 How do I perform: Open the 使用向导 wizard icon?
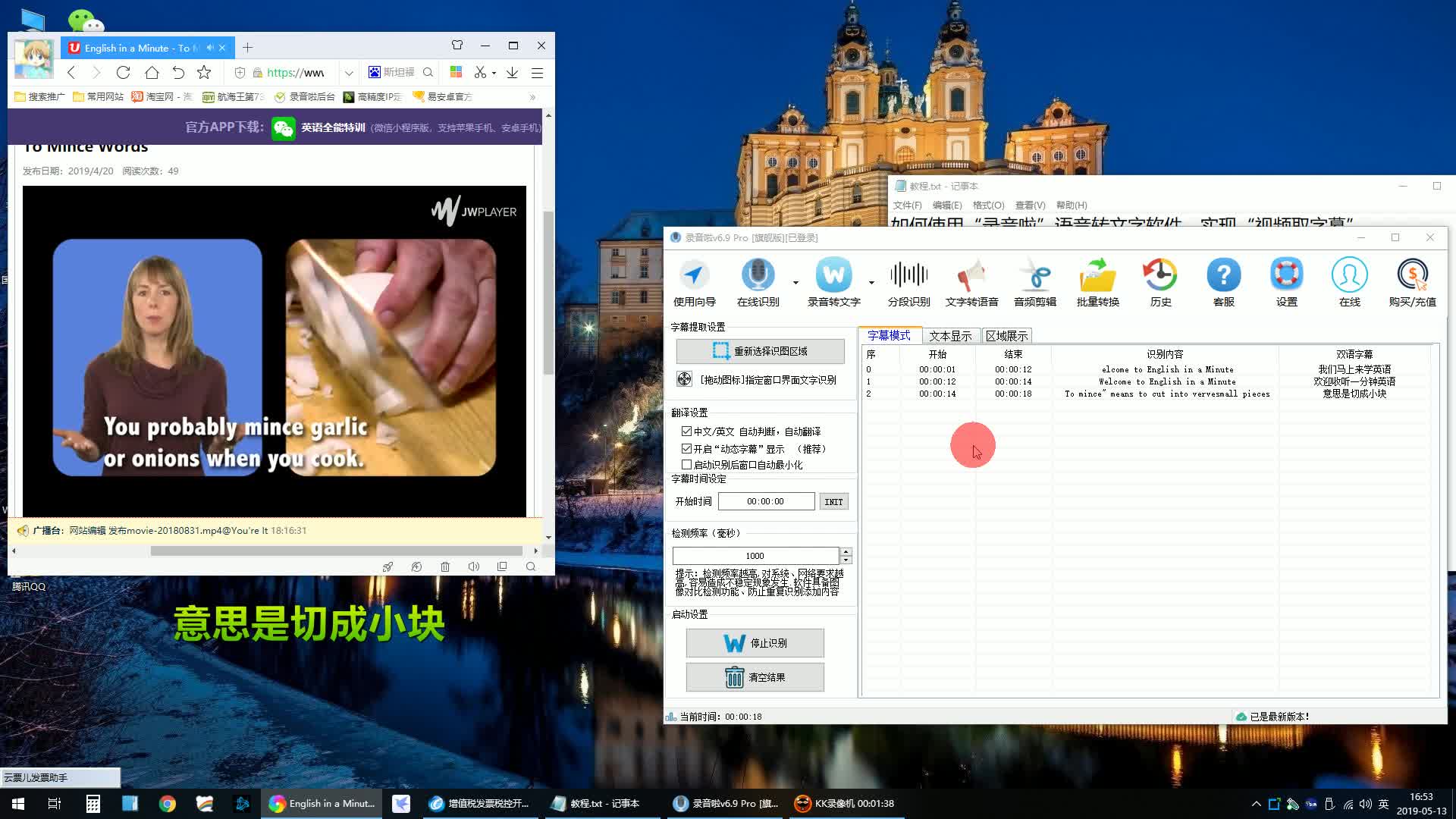694,276
